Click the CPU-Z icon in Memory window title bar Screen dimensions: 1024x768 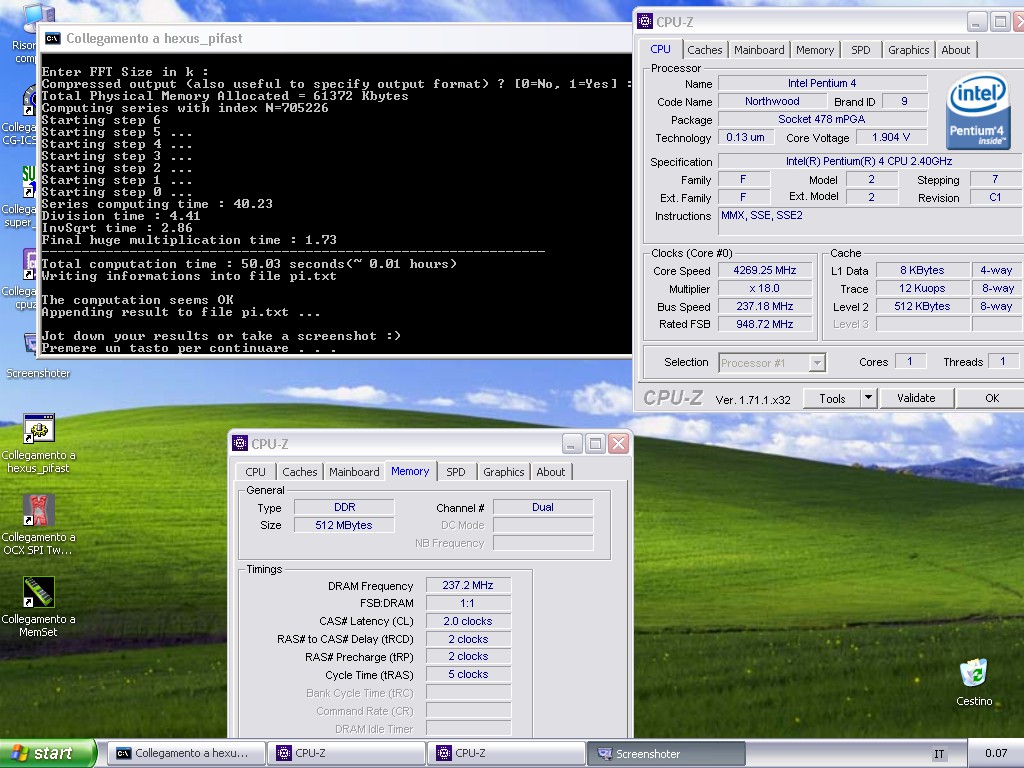coord(240,443)
